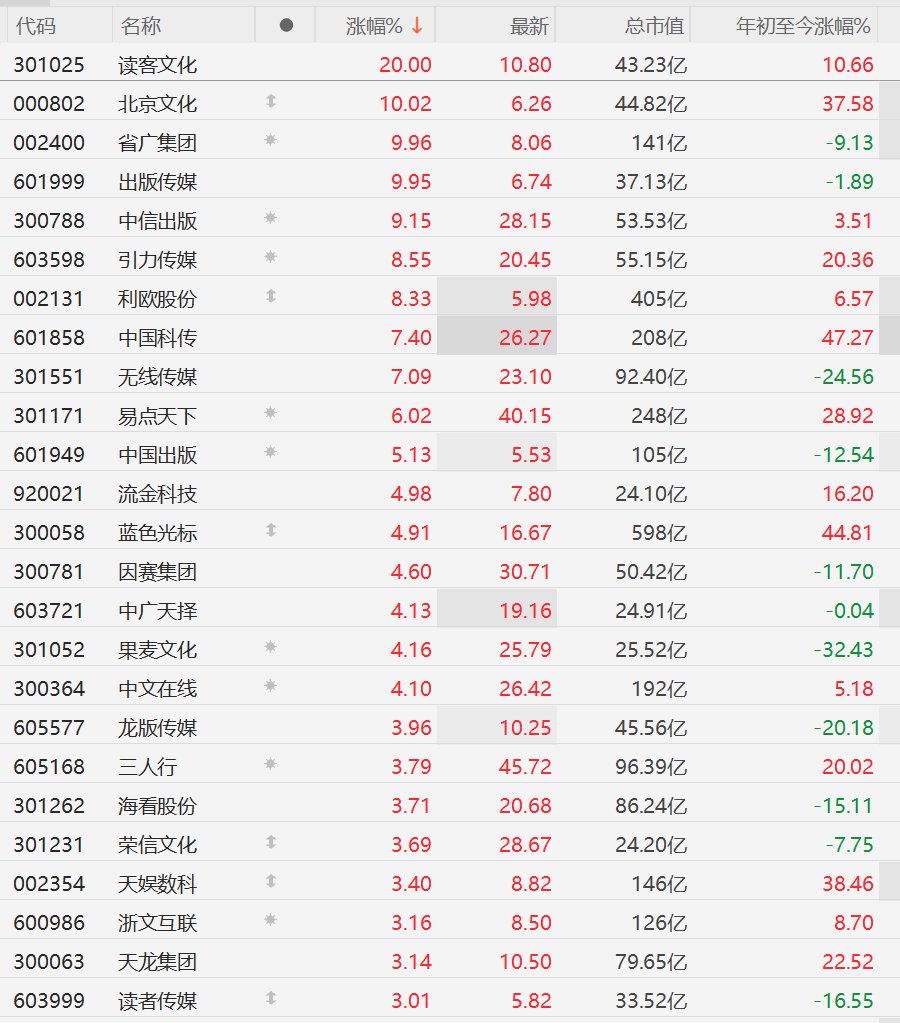Click the starburst marker beside 省广集团
The image size is (900, 1023).
click(271, 140)
